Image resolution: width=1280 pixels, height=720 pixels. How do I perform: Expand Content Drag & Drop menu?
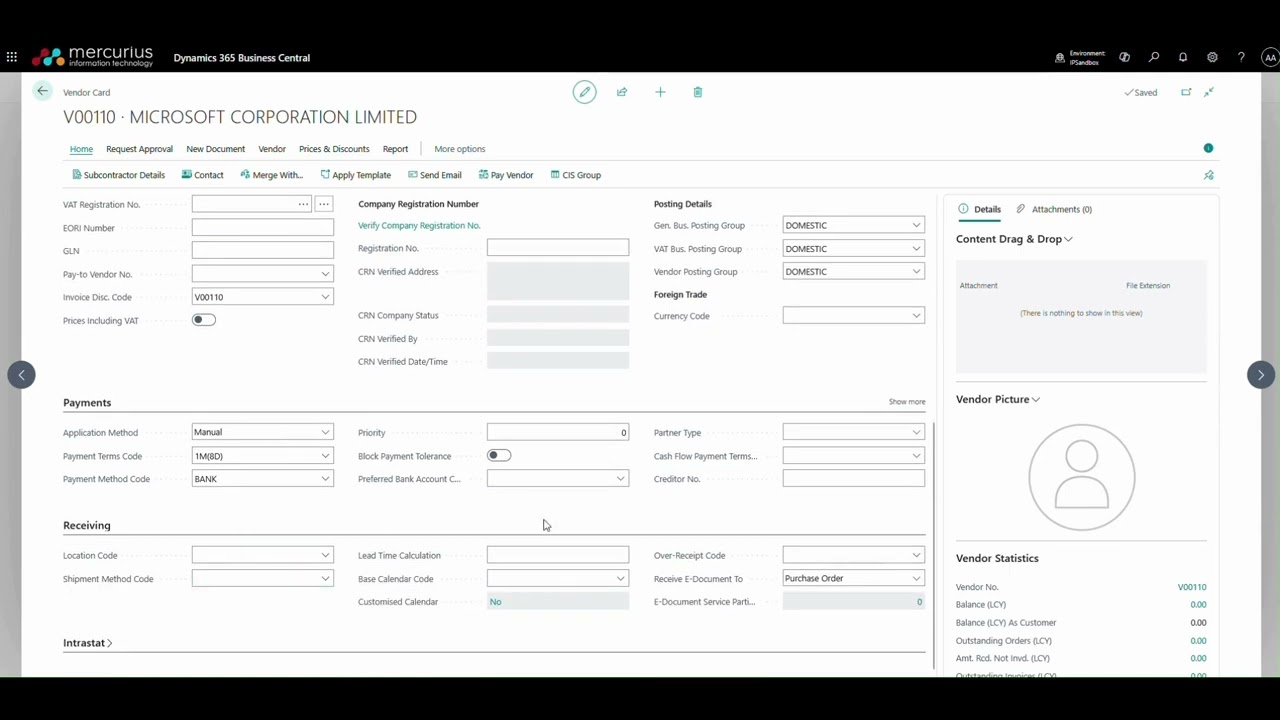coord(1014,239)
